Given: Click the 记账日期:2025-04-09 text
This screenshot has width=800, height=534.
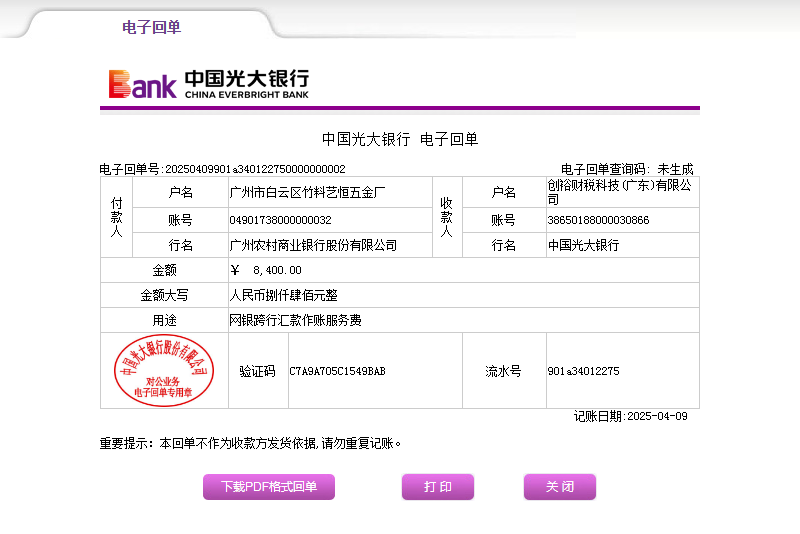Looking at the screenshot, I should click(630, 416).
